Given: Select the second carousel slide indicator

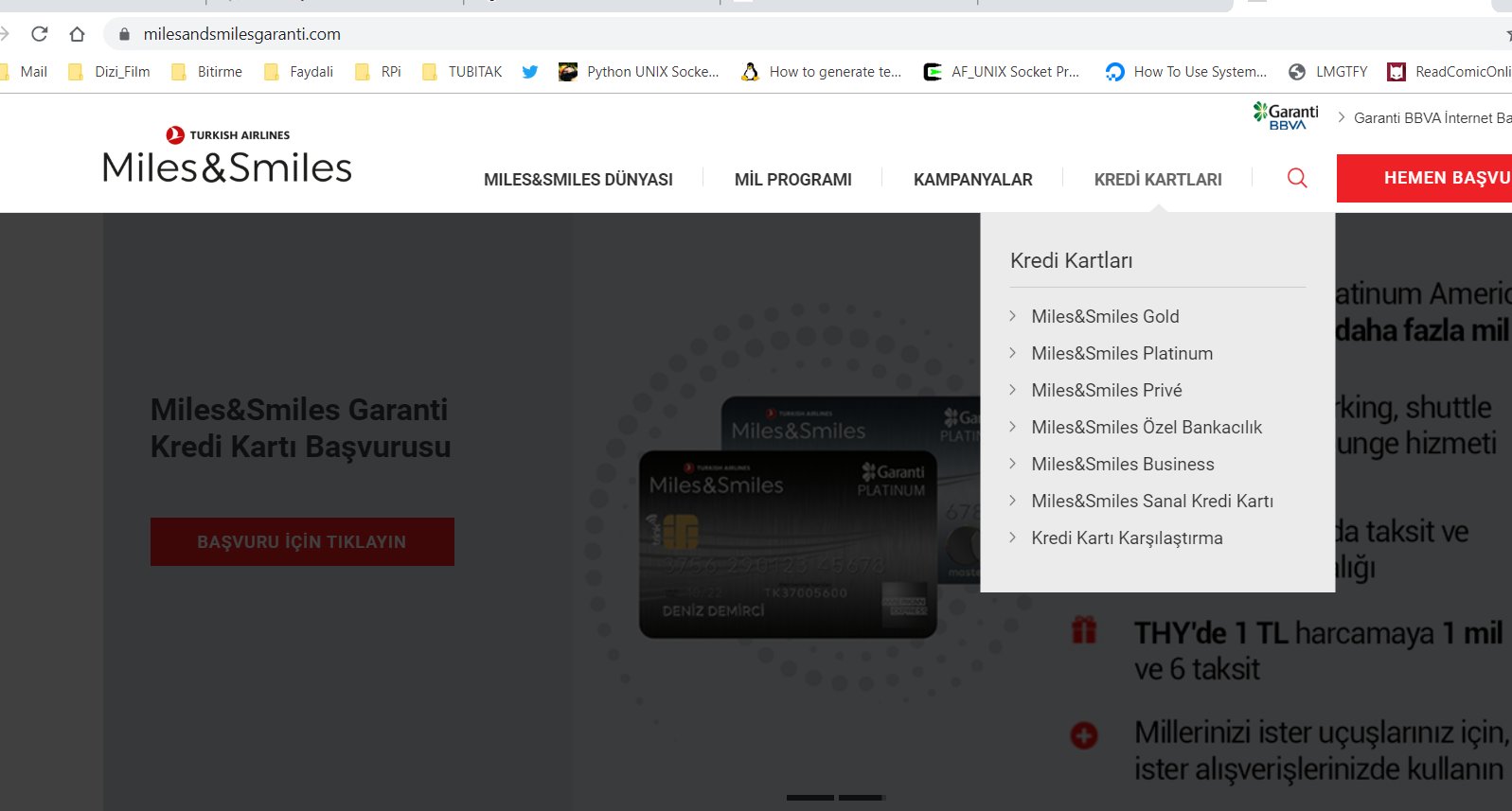Looking at the screenshot, I should 861,798.
